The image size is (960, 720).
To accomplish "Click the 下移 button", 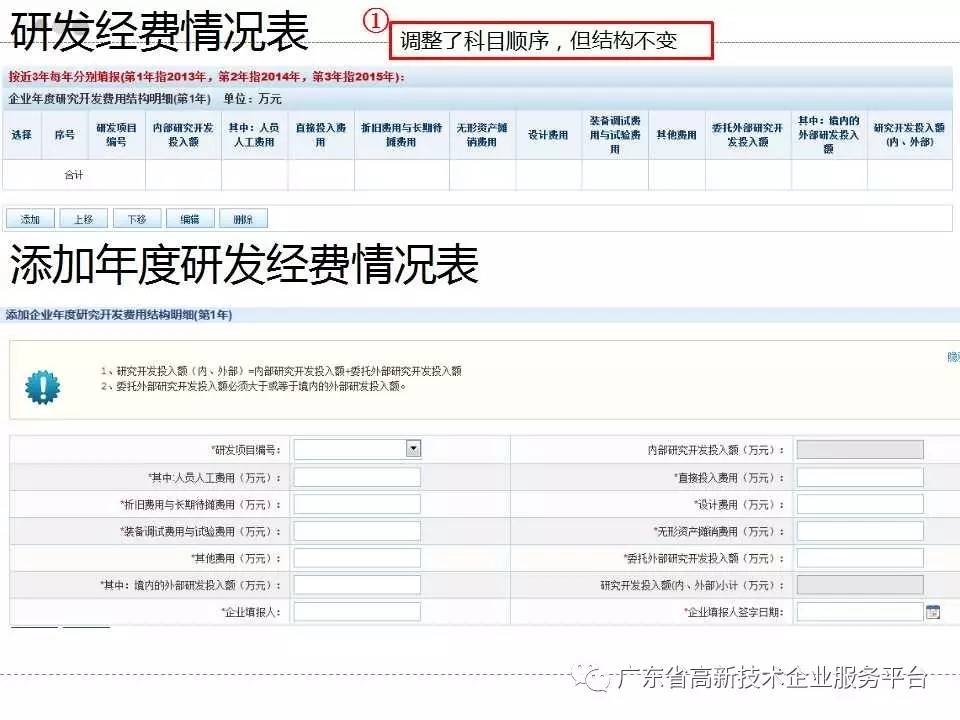I will 136,219.
